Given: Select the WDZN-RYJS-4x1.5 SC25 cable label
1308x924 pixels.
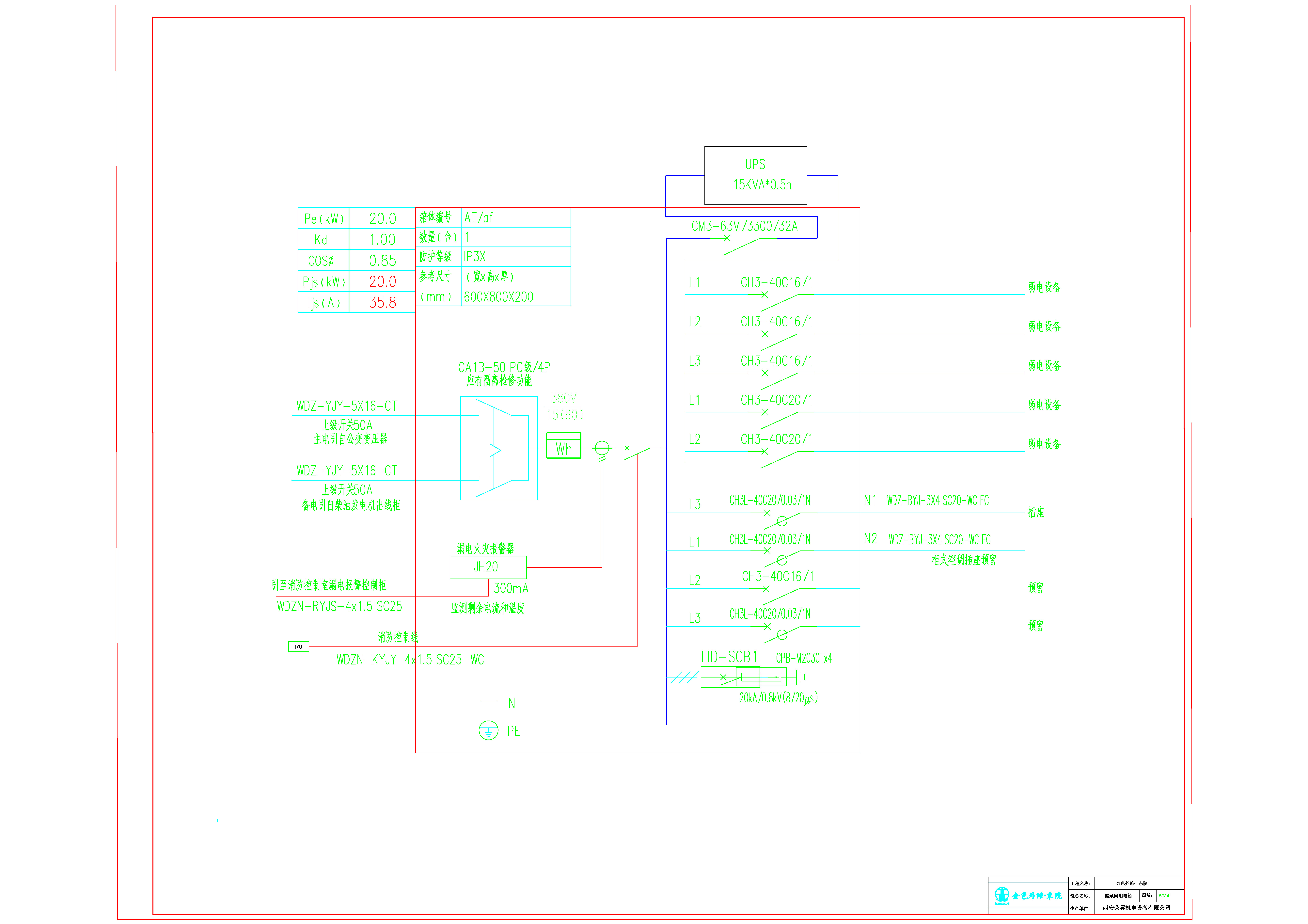Looking at the screenshot, I should pos(339,606).
